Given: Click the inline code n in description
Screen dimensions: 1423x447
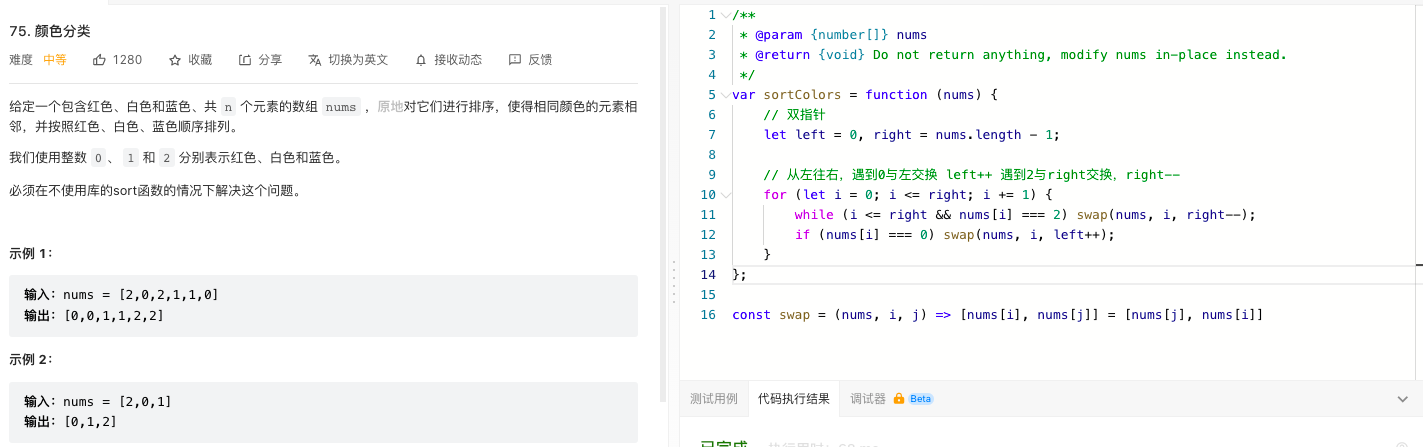Looking at the screenshot, I should [228, 107].
